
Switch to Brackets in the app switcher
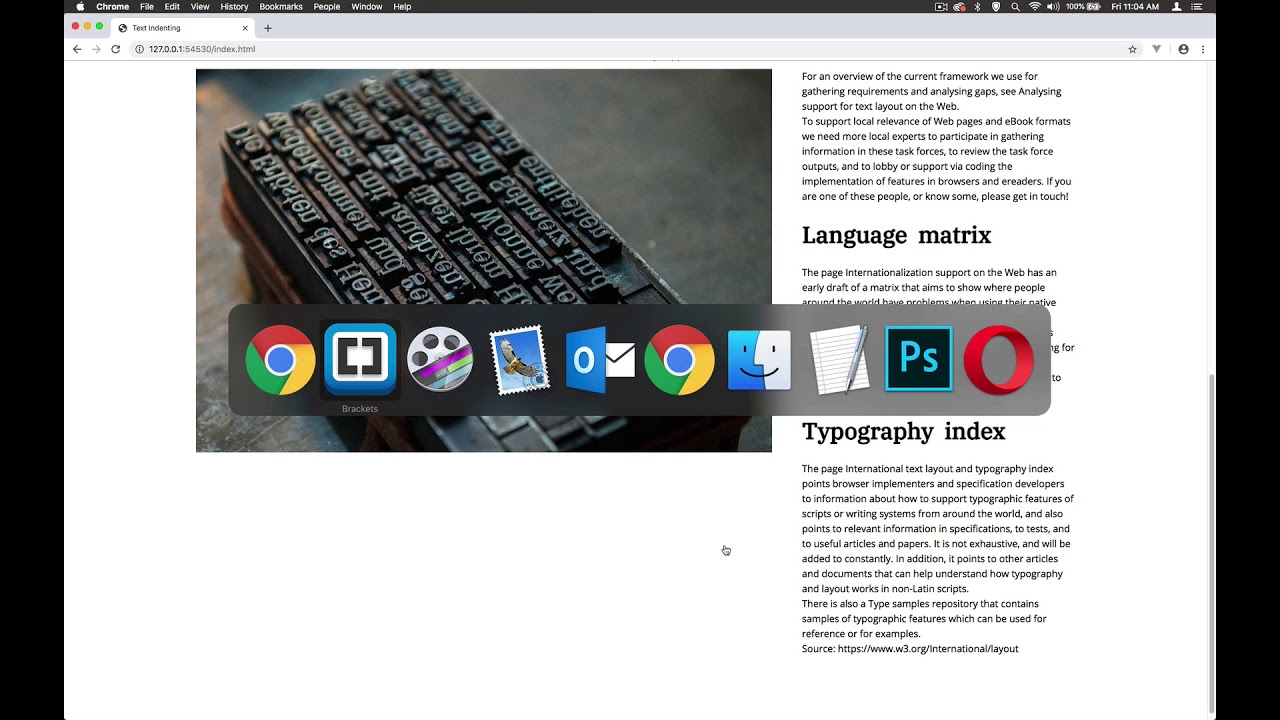(x=360, y=359)
